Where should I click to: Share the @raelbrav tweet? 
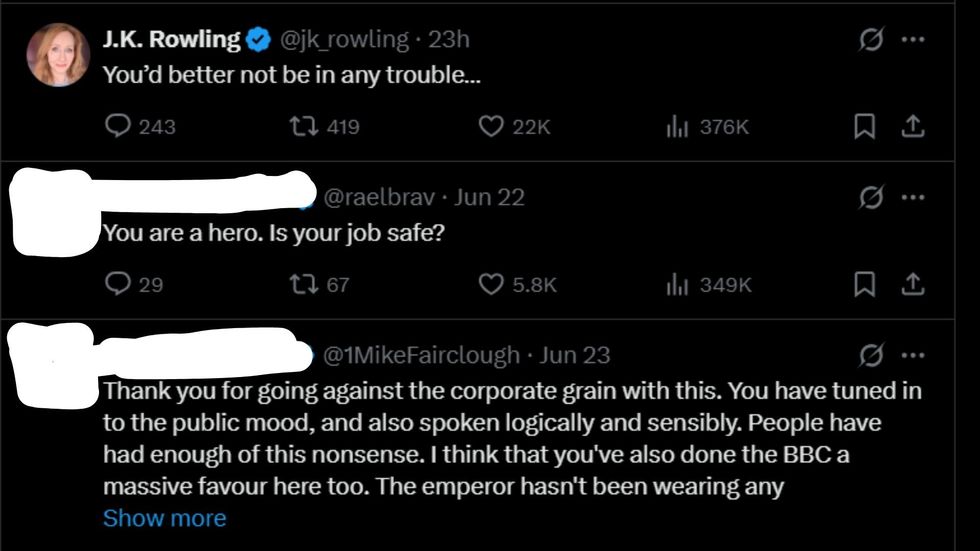coord(912,285)
